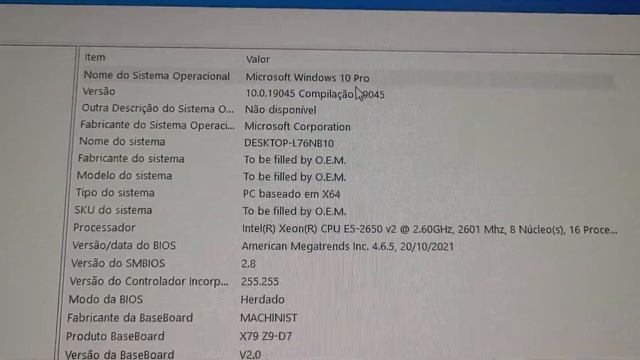Select the 'Processador' row label
The height and width of the screenshot is (360, 640).
click(x=104, y=228)
